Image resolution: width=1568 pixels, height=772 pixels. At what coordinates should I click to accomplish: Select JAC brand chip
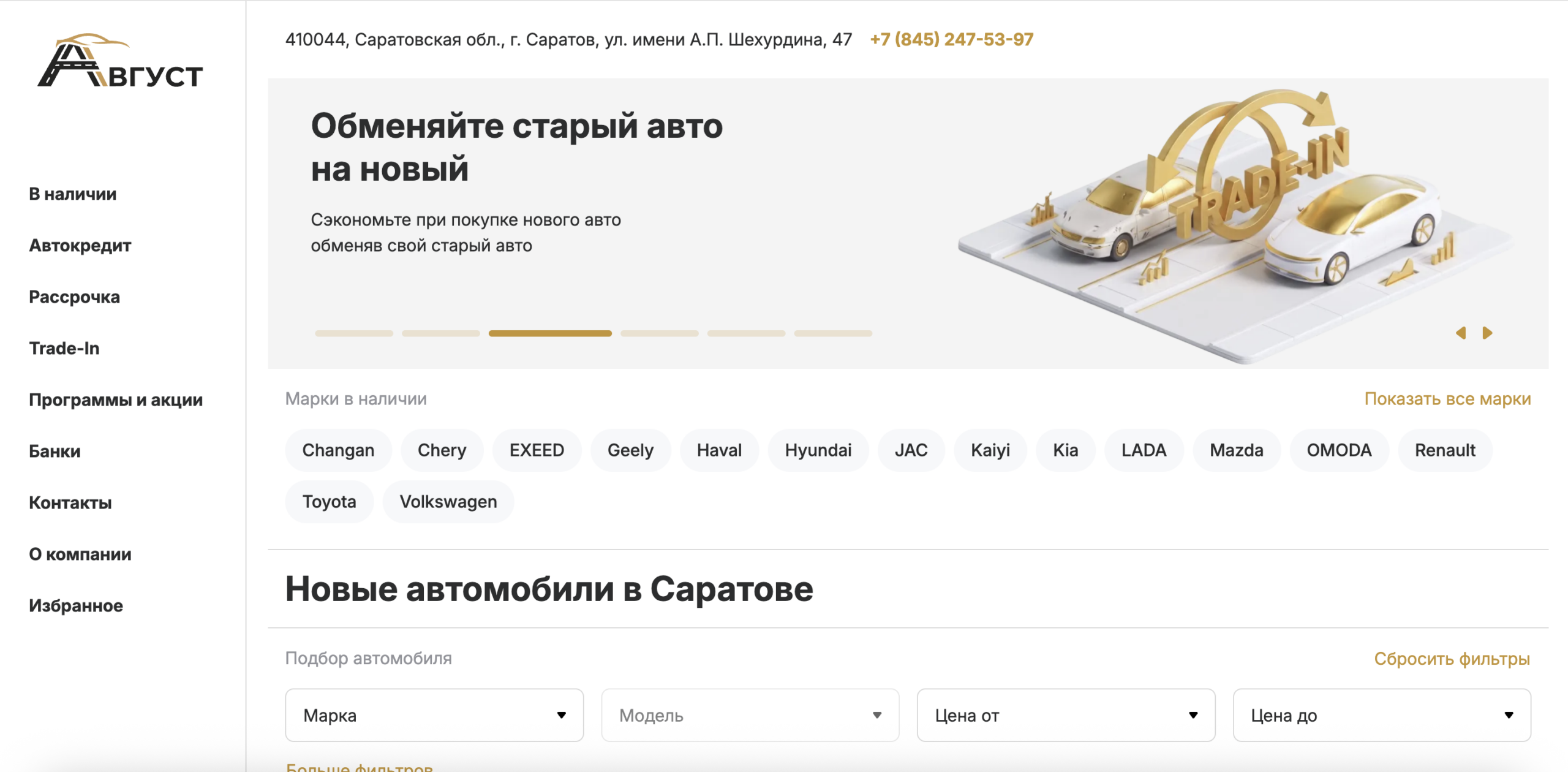tap(911, 450)
